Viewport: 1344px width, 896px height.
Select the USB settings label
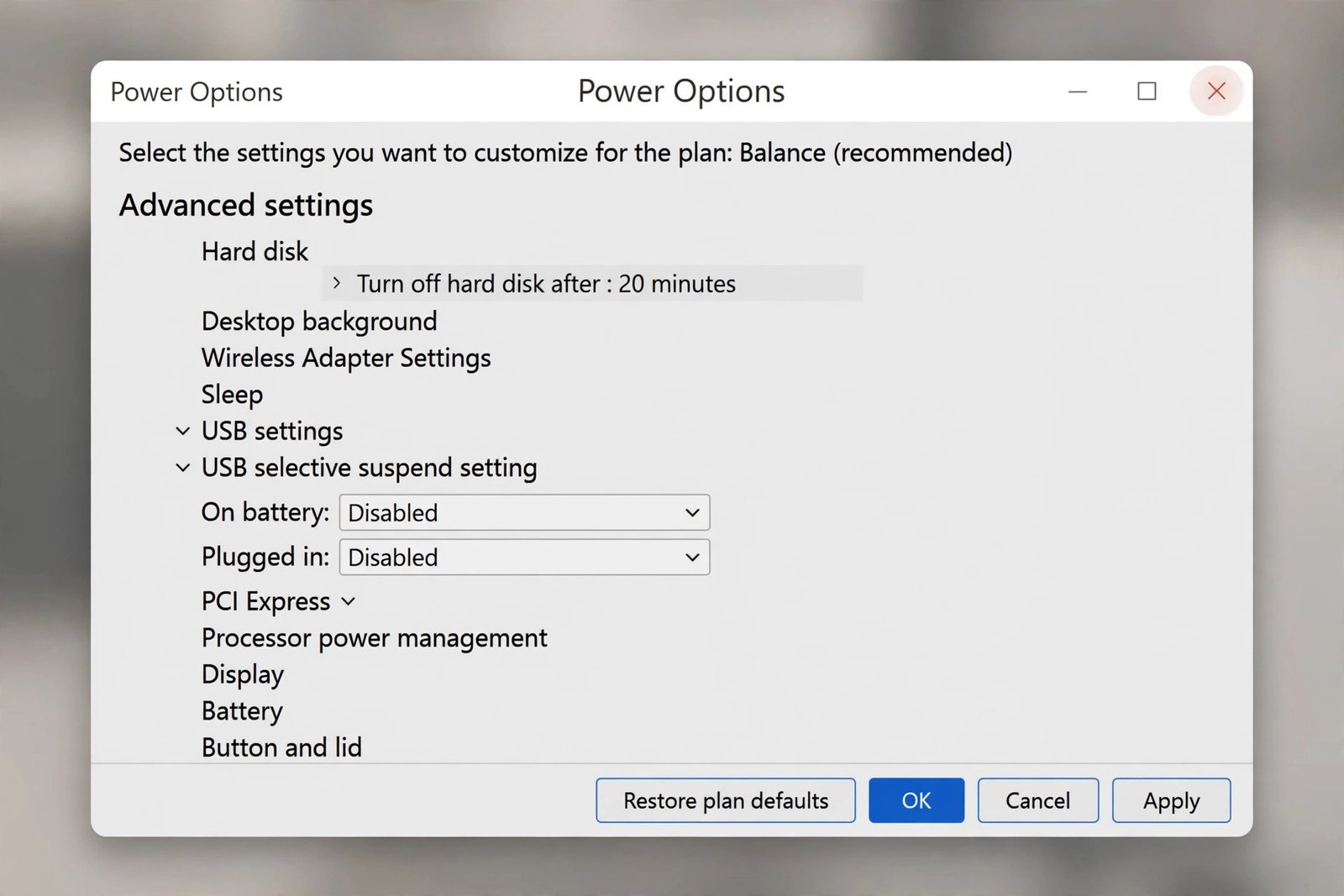pyautogui.click(x=272, y=432)
